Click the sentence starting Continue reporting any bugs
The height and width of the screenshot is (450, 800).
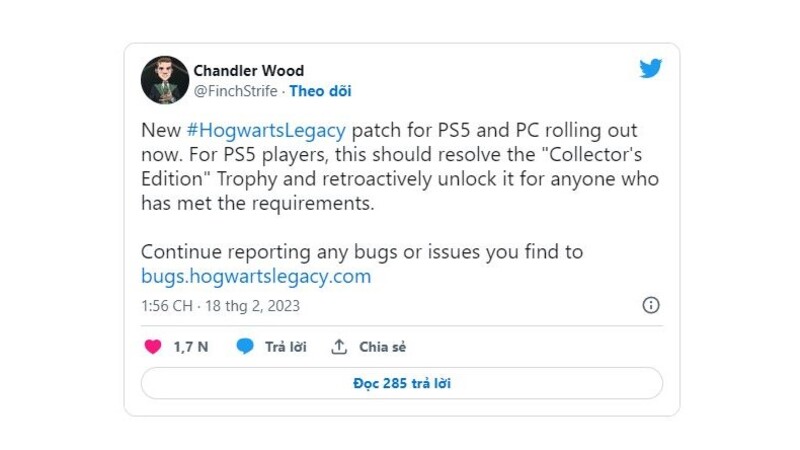coord(362,252)
